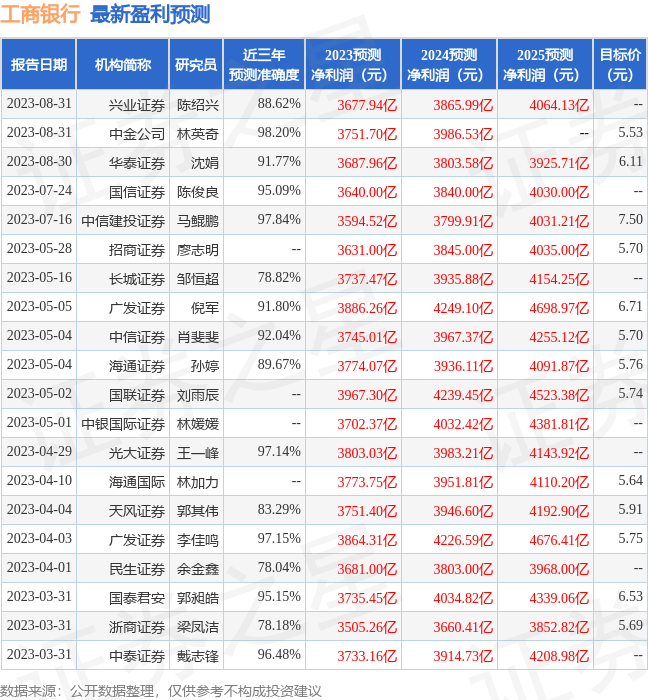Select the 报告日期 column header

[39, 64]
